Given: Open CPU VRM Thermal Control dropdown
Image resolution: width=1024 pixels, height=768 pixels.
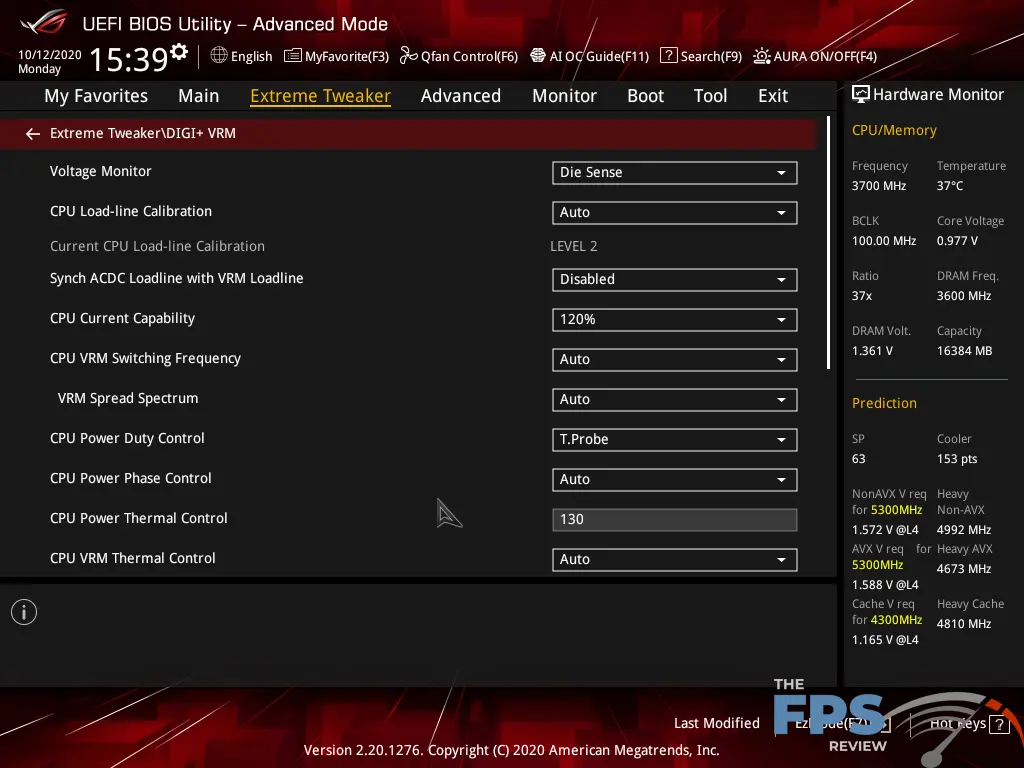Looking at the screenshot, I should (x=675, y=560).
